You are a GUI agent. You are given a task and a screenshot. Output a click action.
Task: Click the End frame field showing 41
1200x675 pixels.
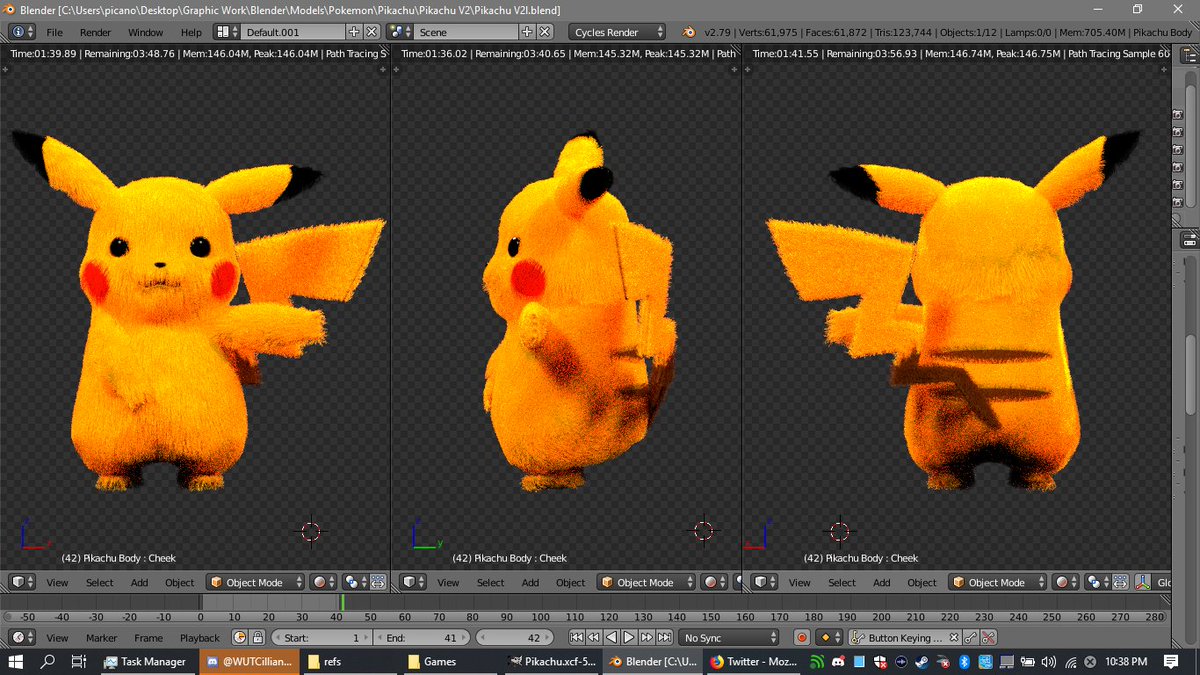pyautogui.click(x=422, y=637)
